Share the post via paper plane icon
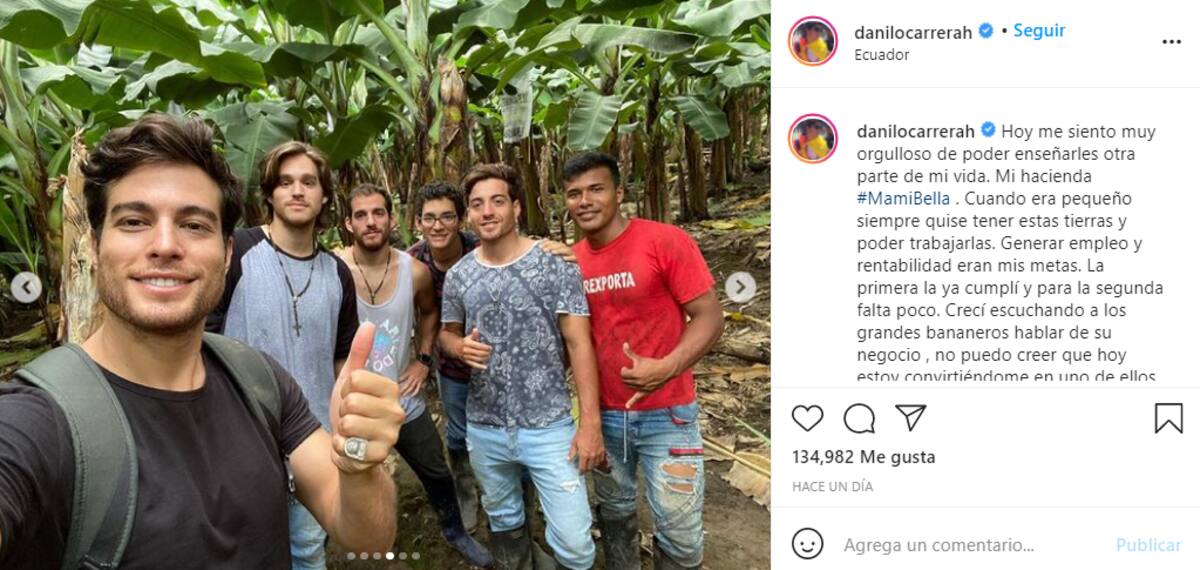Viewport: 1200px width, 570px height. click(x=910, y=418)
